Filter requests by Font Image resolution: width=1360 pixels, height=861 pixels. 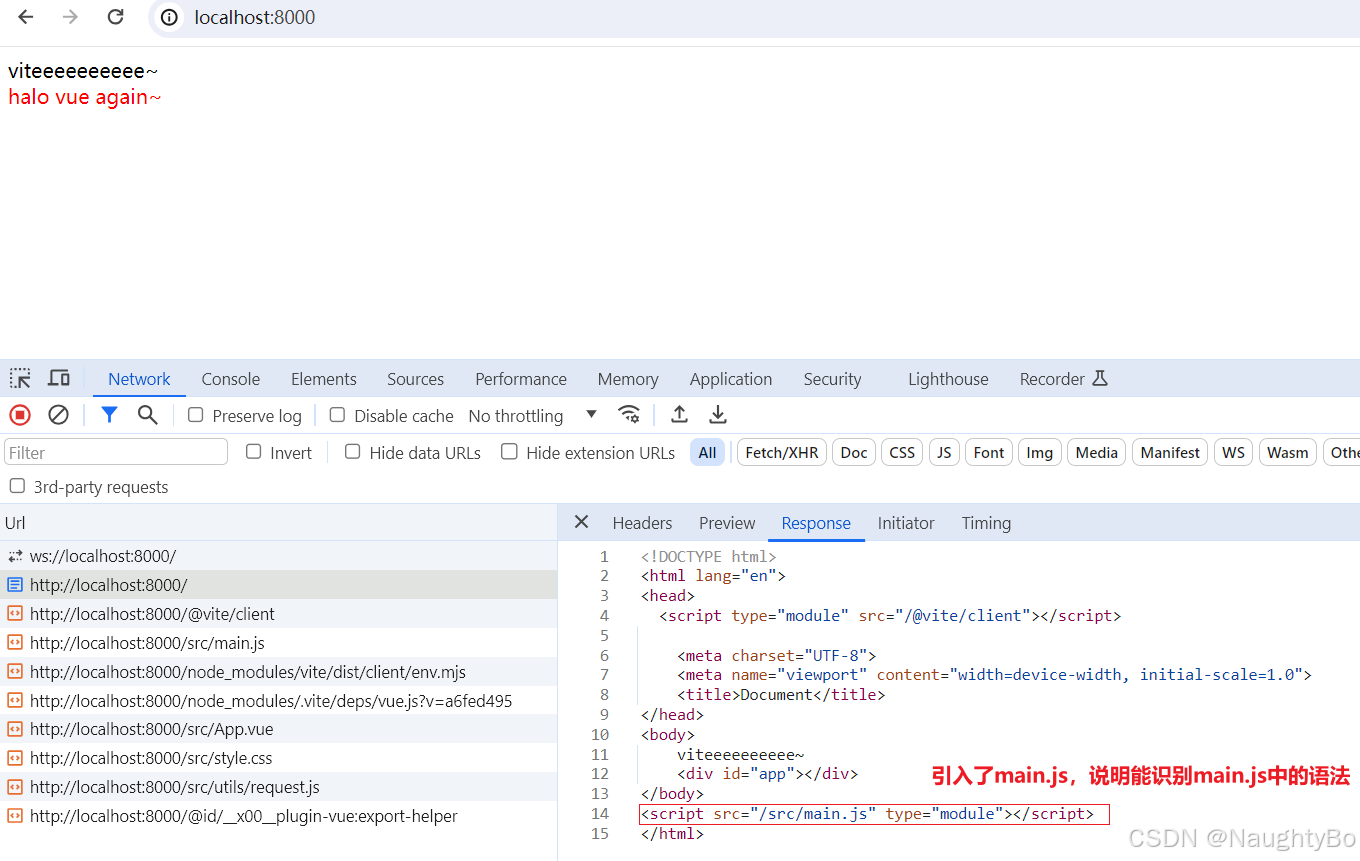[989, 452]
